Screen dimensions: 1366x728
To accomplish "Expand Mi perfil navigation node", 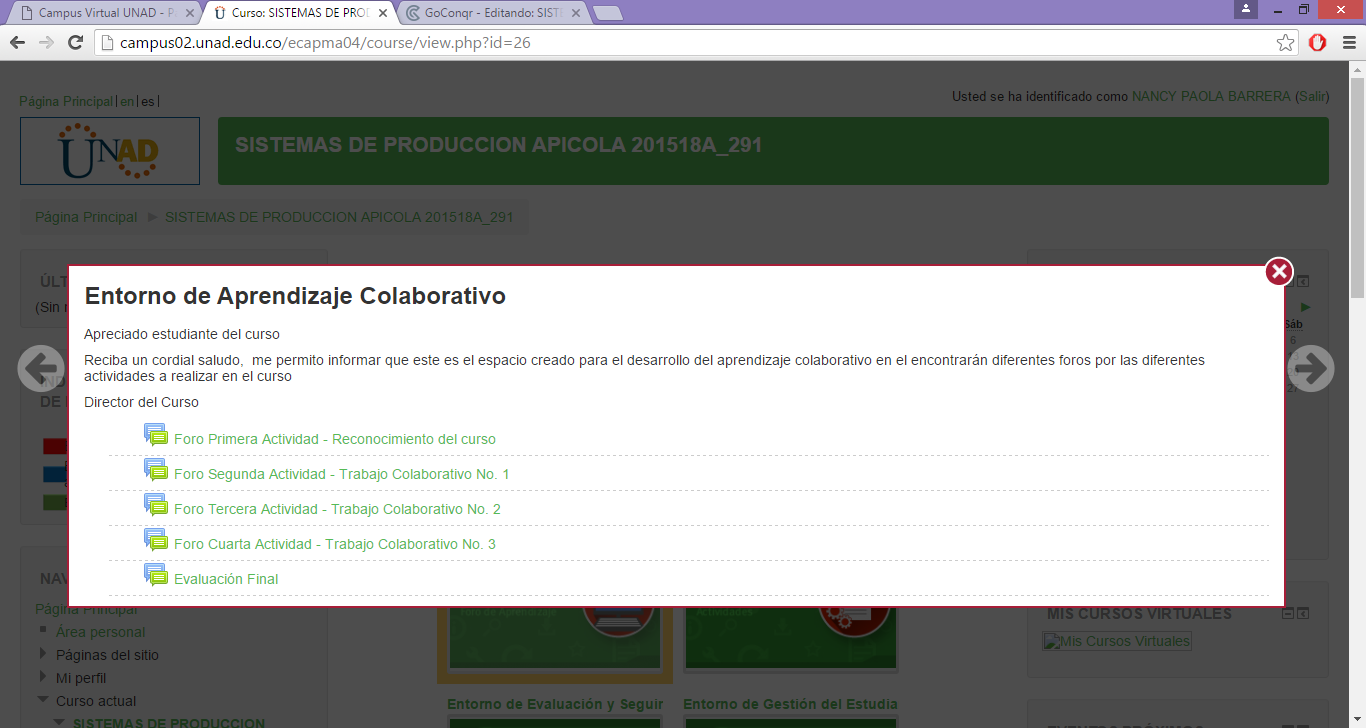I will point(42,678).
